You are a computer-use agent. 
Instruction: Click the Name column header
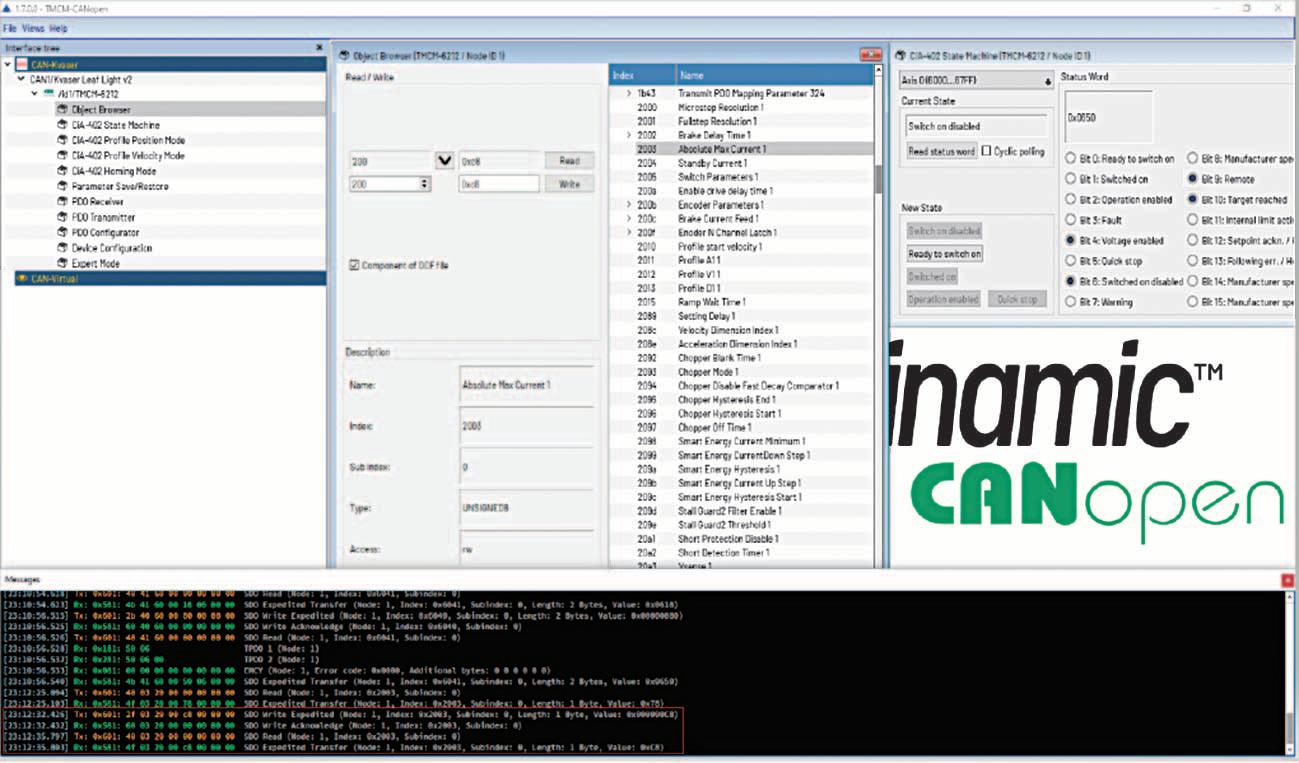pos(775,75)
